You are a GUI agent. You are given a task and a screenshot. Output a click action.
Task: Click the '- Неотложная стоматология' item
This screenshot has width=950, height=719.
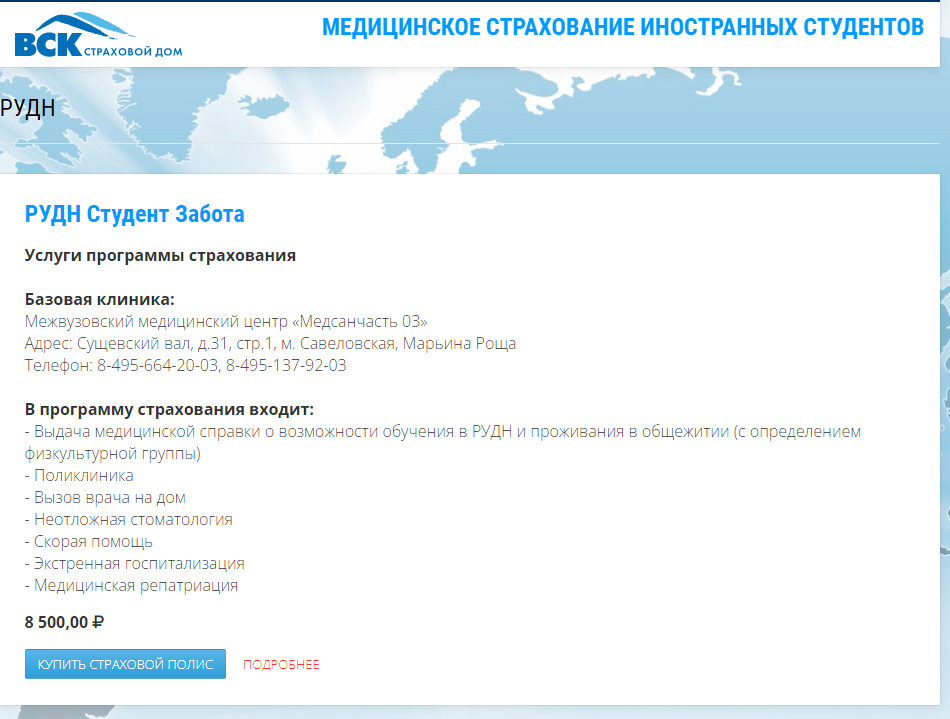(129, 520)
